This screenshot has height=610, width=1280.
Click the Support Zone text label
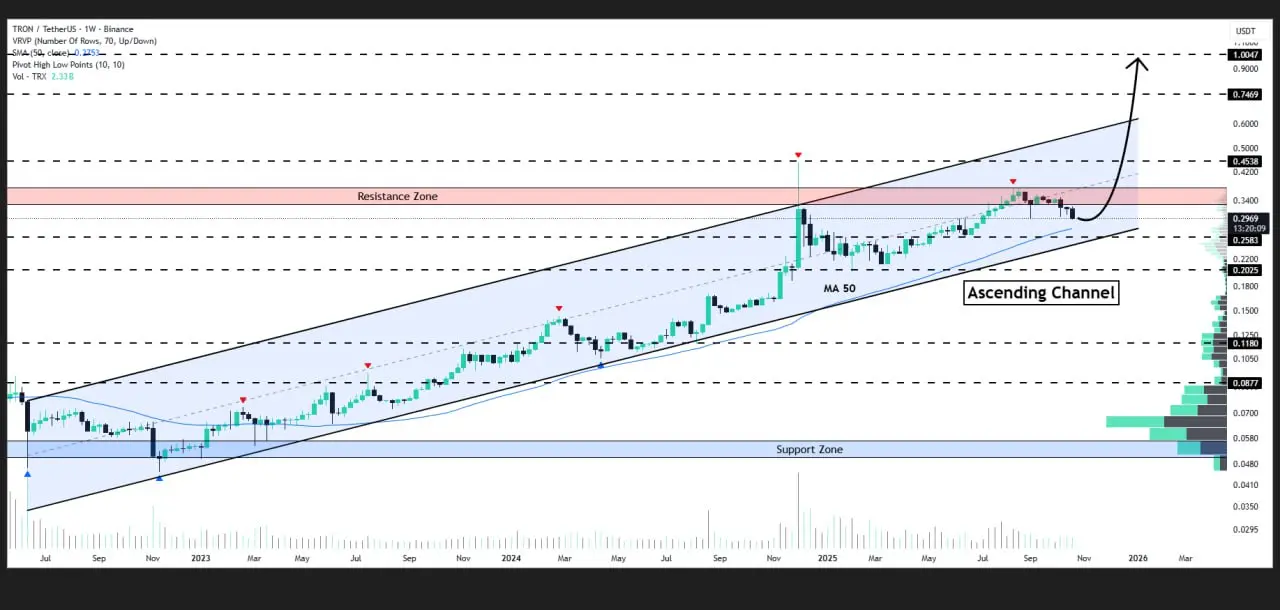tap(809, 450)
